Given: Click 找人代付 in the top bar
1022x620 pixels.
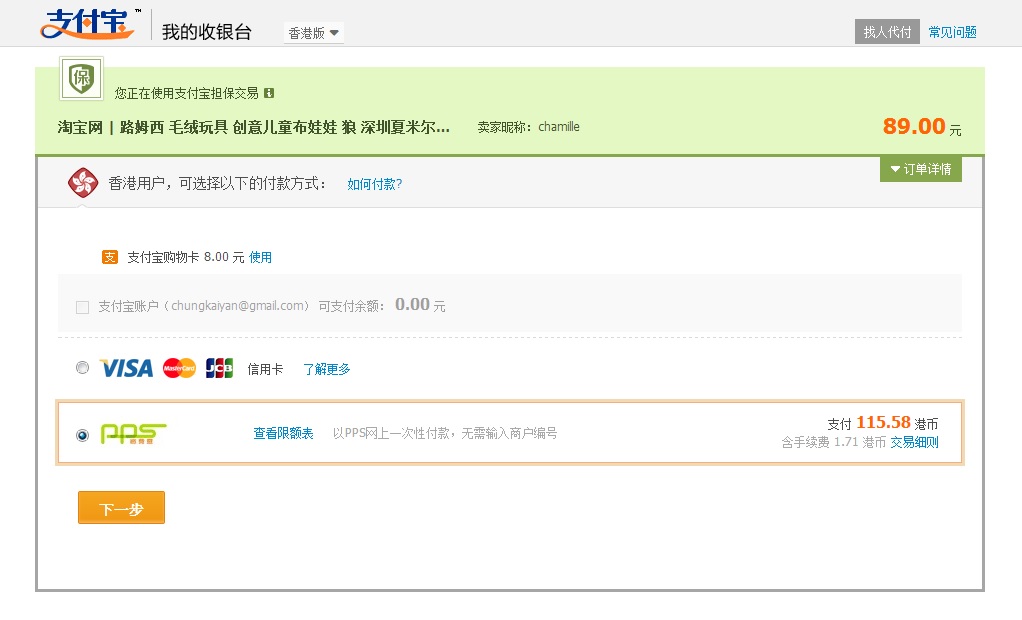Looking at the screenshot, I should [x=887, y=32].
